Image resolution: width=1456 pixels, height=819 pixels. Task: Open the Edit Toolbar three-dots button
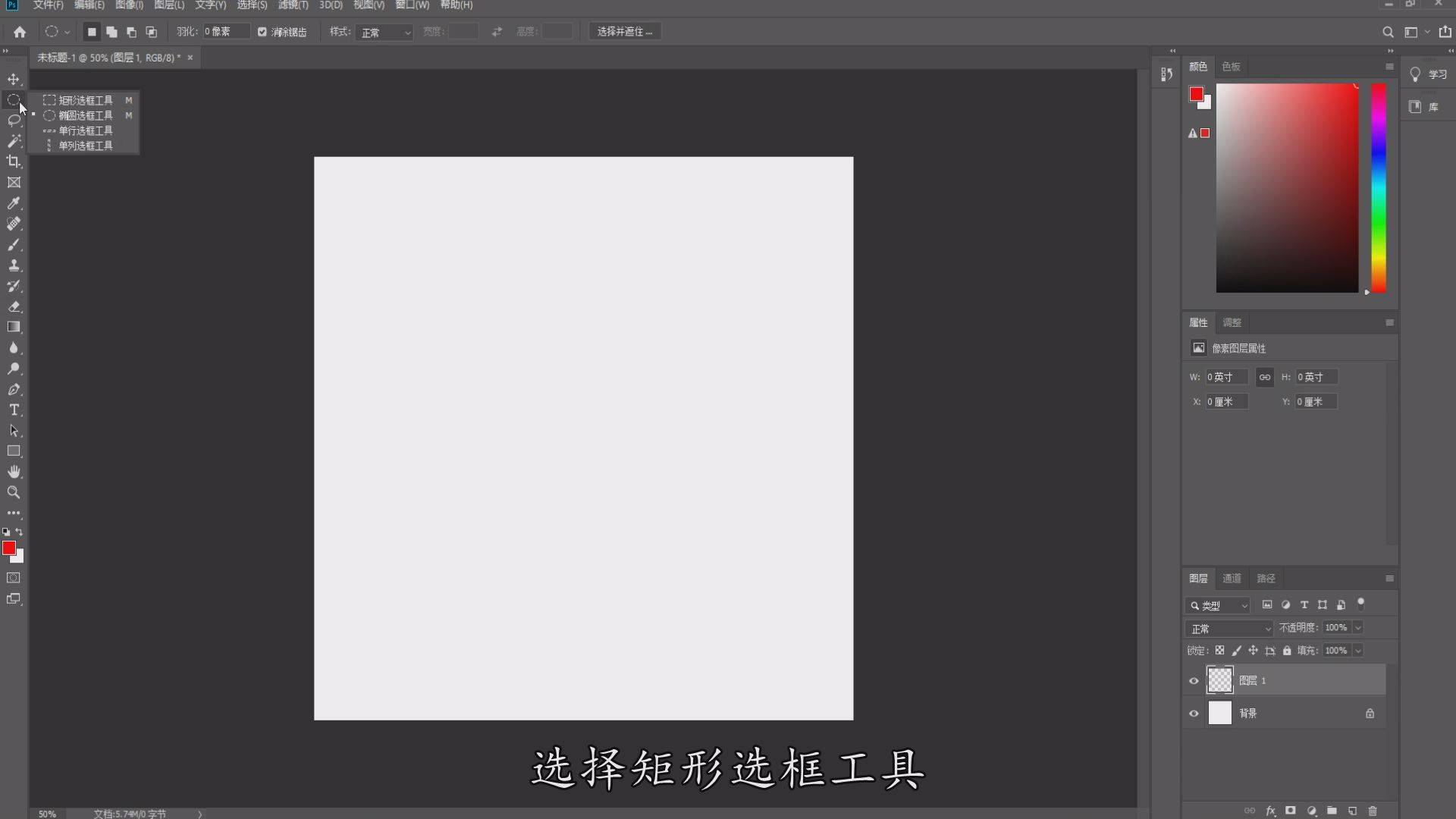click(x=14, y=513)
